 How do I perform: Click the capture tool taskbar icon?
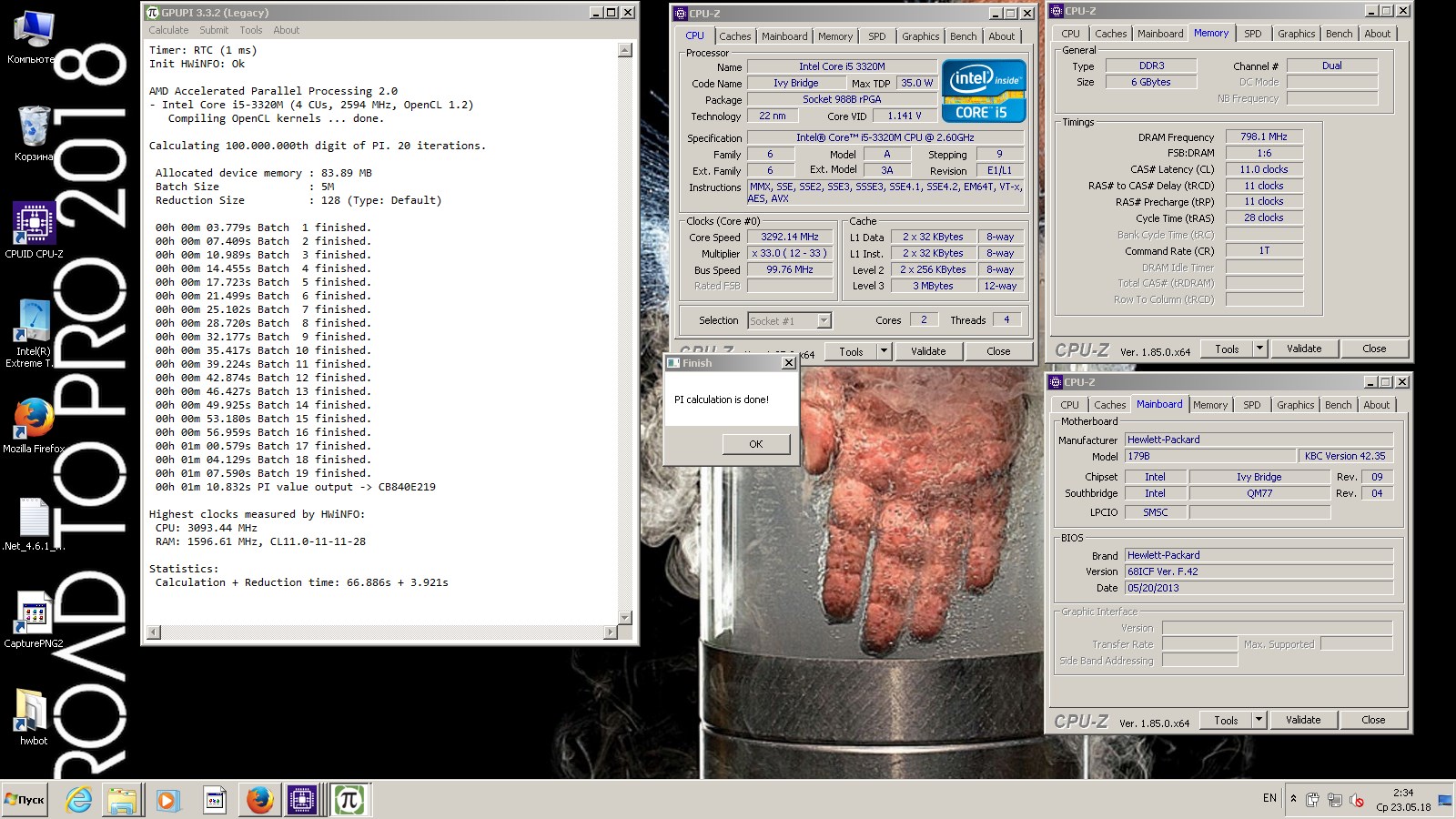click(x=214, y=800)
